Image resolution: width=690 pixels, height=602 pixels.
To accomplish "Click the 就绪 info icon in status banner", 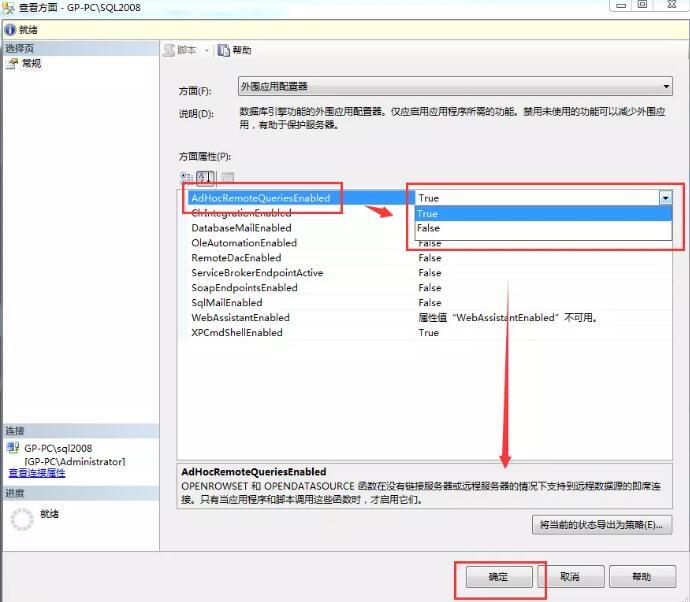I will point(10,29).
